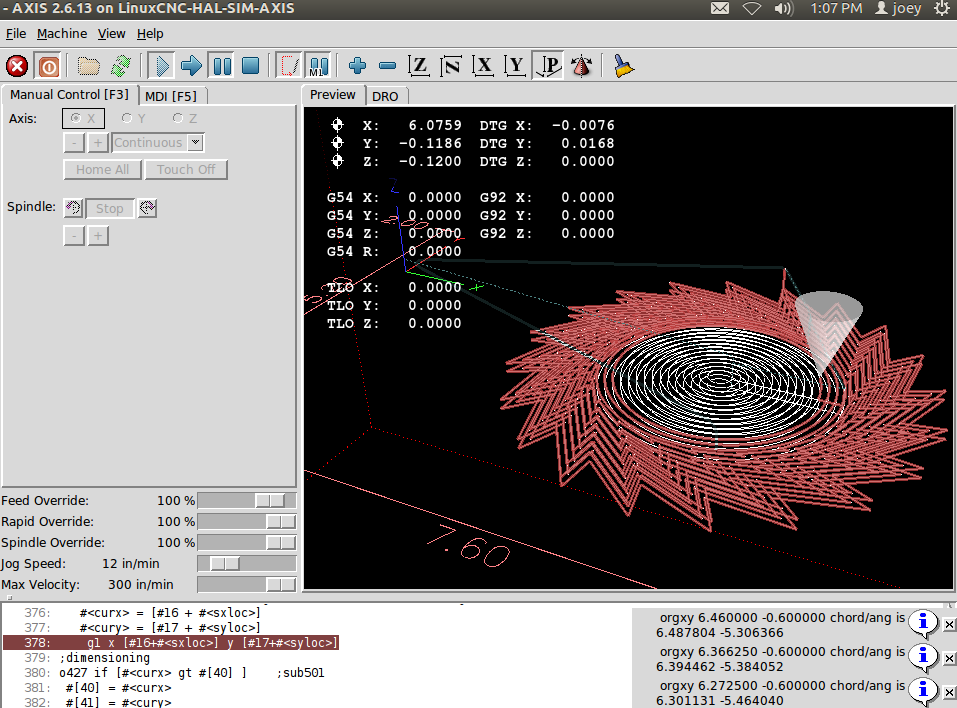The height and width of the screenshot is (708, 957).
Task: Open the Machine menu
Action: [x=62, y=33]
